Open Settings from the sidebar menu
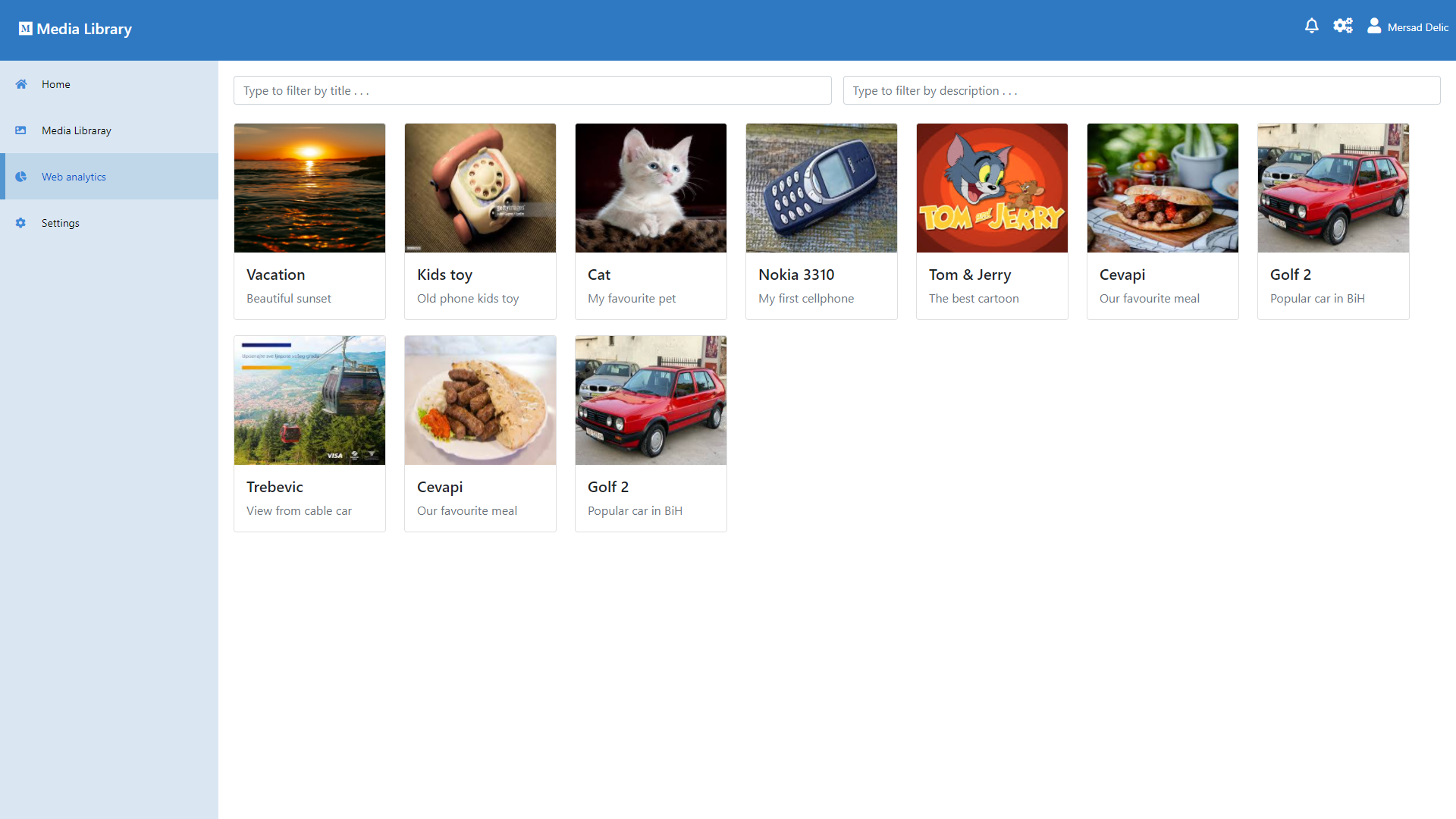The height and width of the screenshot is (819, 1456). (60, 223)
